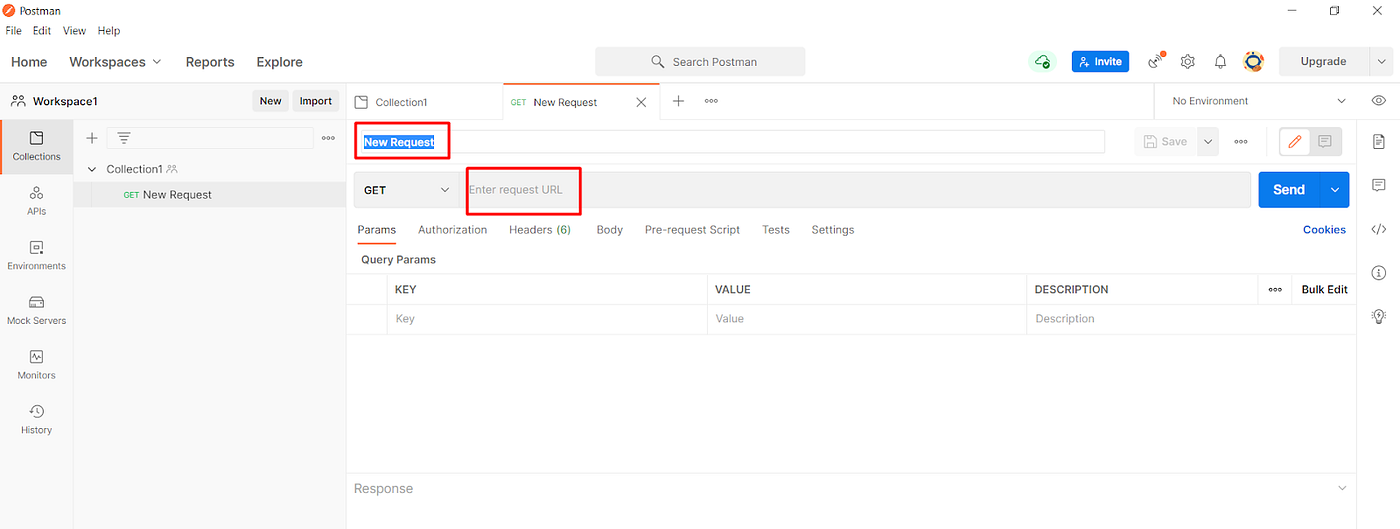
Task: Open Mock Servers in the sidebar
Action: tap(37, 311)
